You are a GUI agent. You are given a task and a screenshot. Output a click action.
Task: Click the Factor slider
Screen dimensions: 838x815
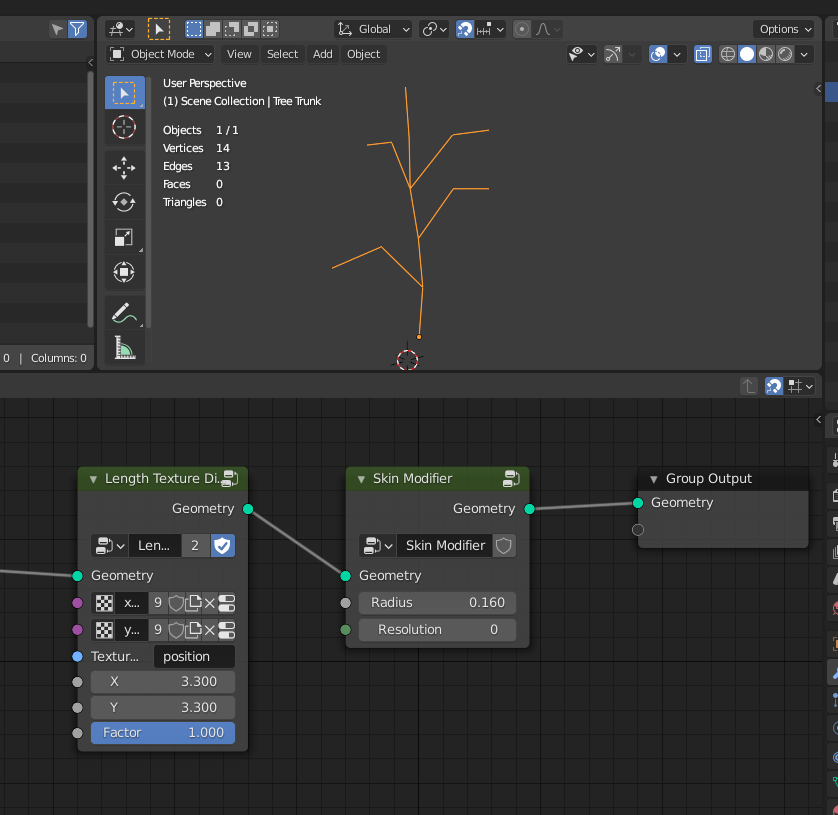point(163,733)
